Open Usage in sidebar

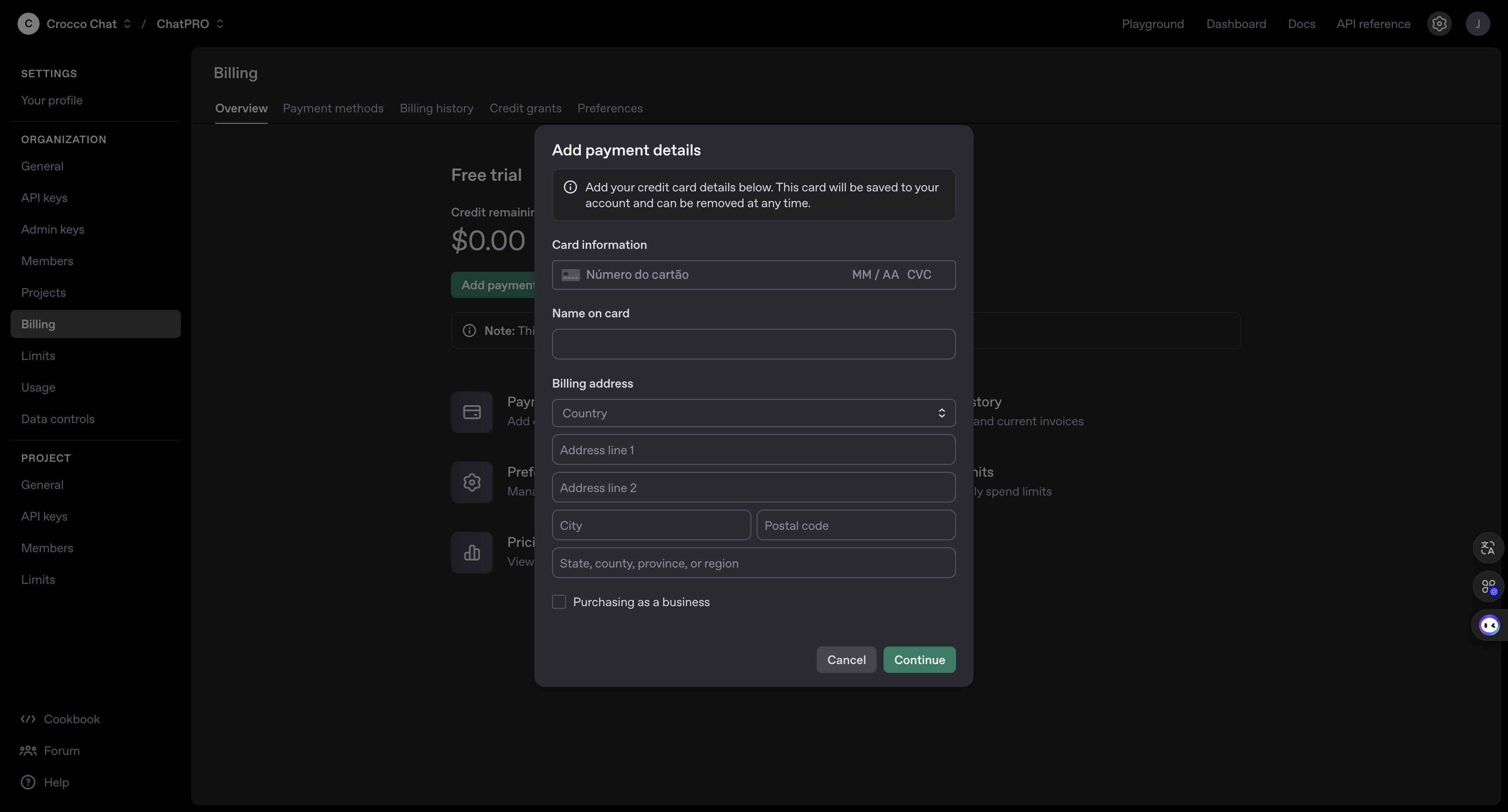point(95,387)
